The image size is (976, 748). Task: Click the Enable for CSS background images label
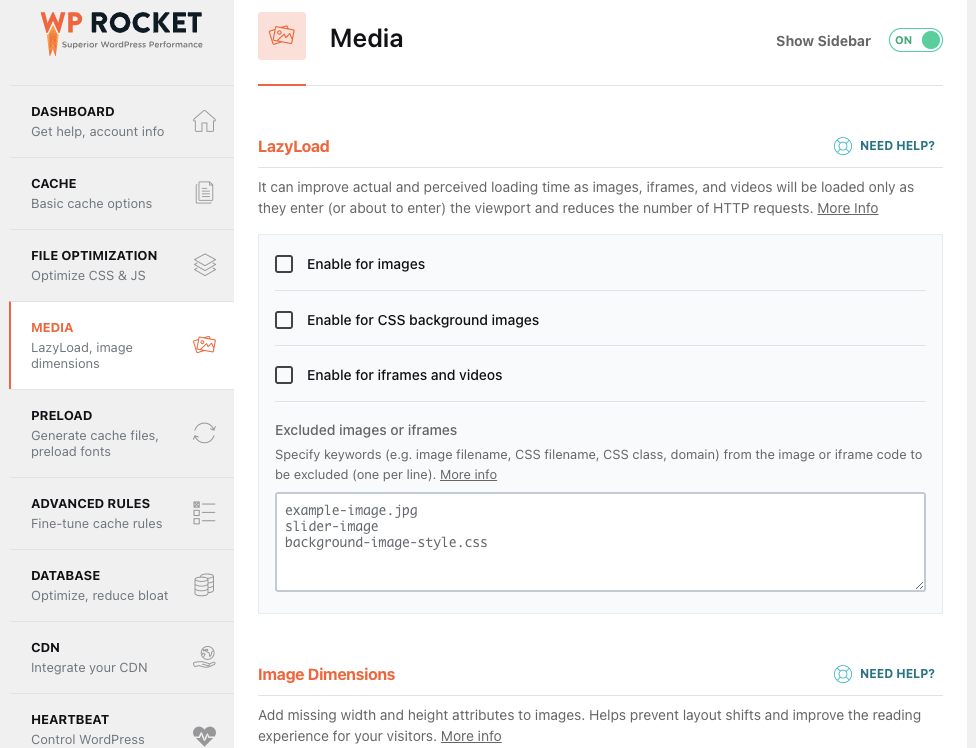pos(423,320)
